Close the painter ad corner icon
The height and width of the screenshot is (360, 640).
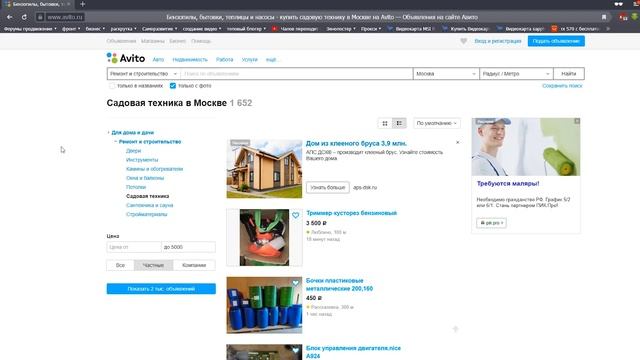pyautogui.click(x=577, y=121)
